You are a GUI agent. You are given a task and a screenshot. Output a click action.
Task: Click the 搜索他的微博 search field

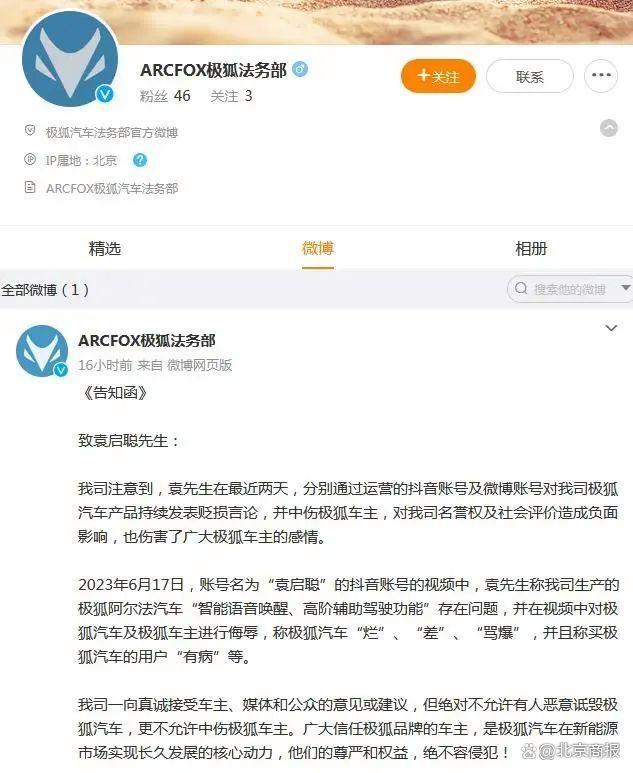[562, 289]
